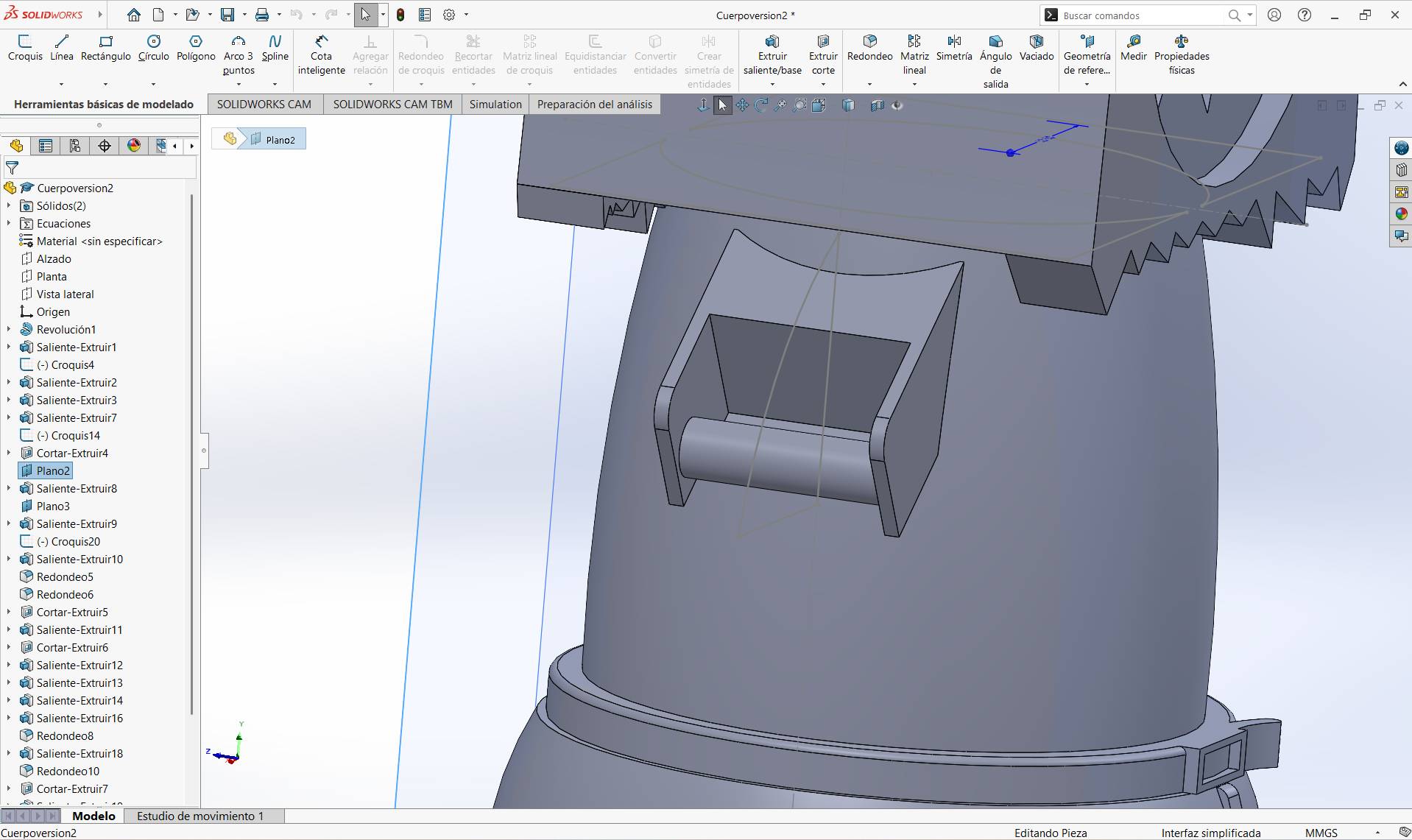The image size is (1412, 840).
Task: Choose the Círculo sketch tool
Action: tap(153, 48)
